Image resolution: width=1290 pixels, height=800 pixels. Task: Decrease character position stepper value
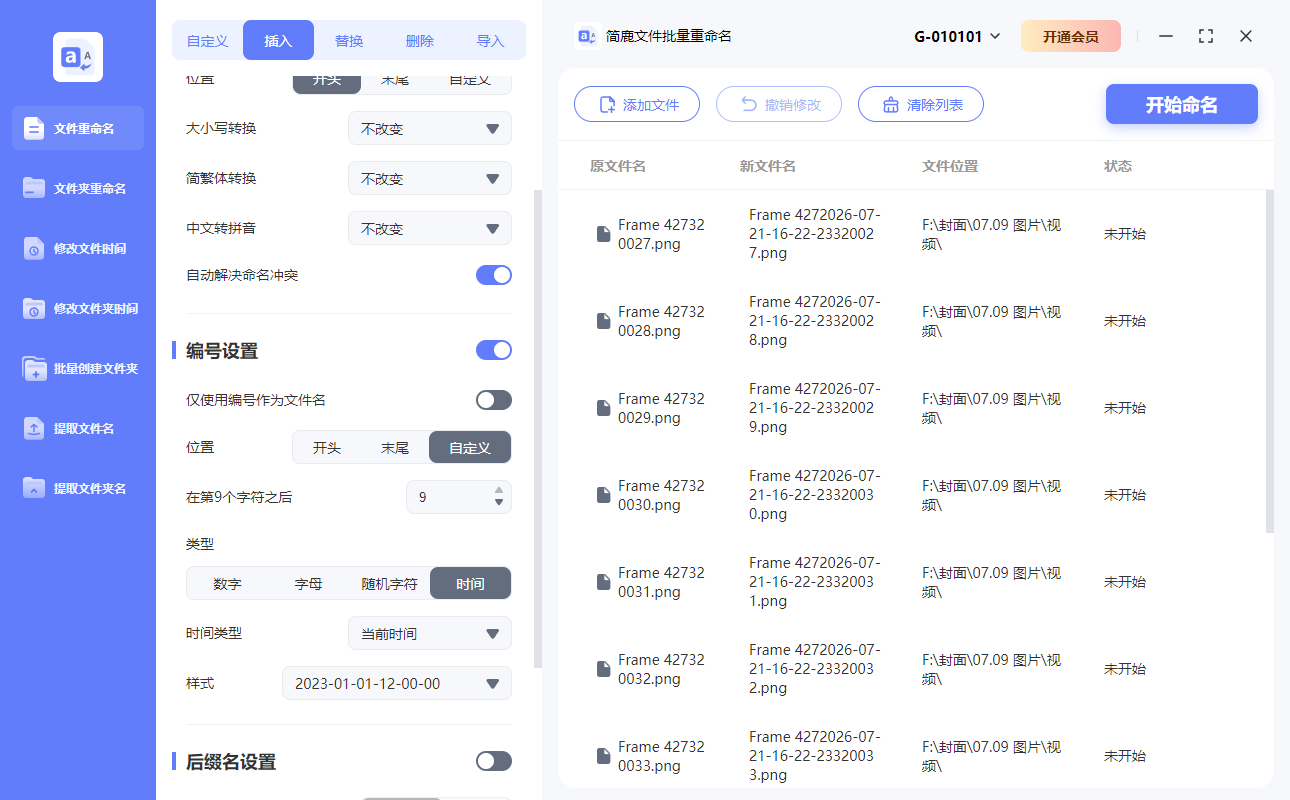[x=499, y=502]
